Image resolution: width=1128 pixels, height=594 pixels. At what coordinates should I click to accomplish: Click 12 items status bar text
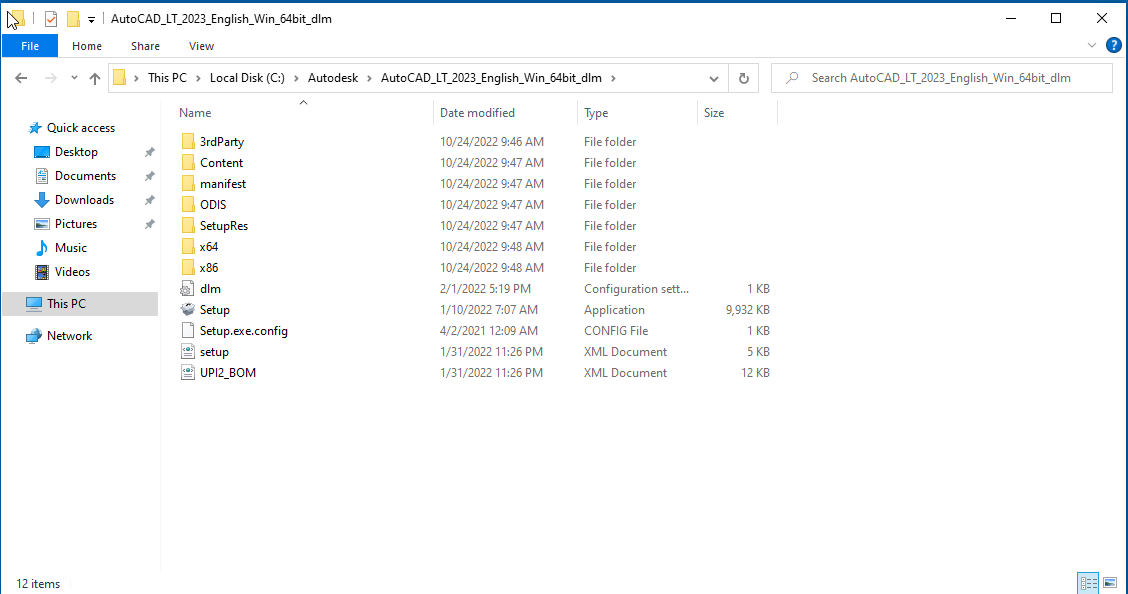coord(38,584)
